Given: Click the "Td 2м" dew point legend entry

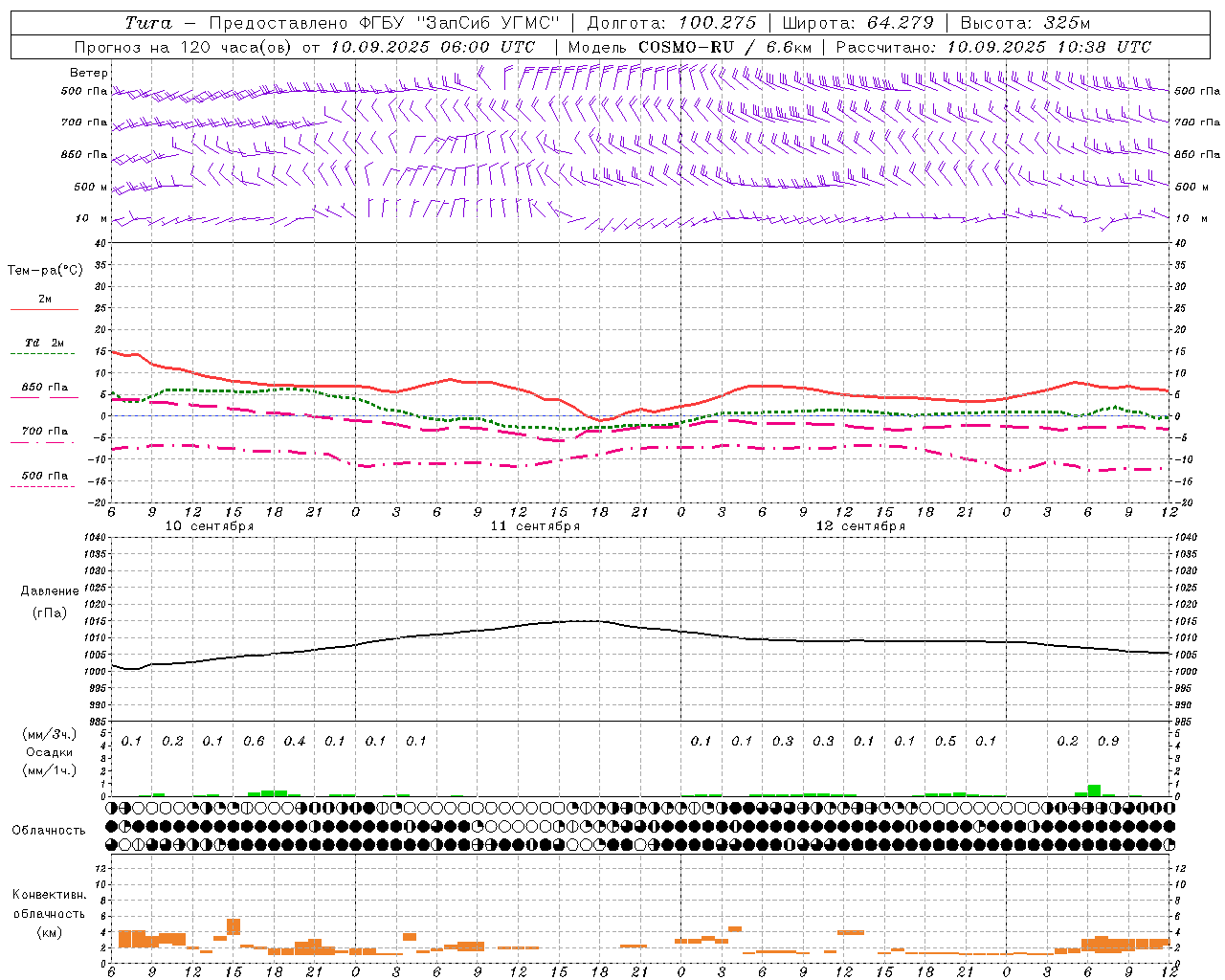Looking at the screenshot, I should (45, 343).
